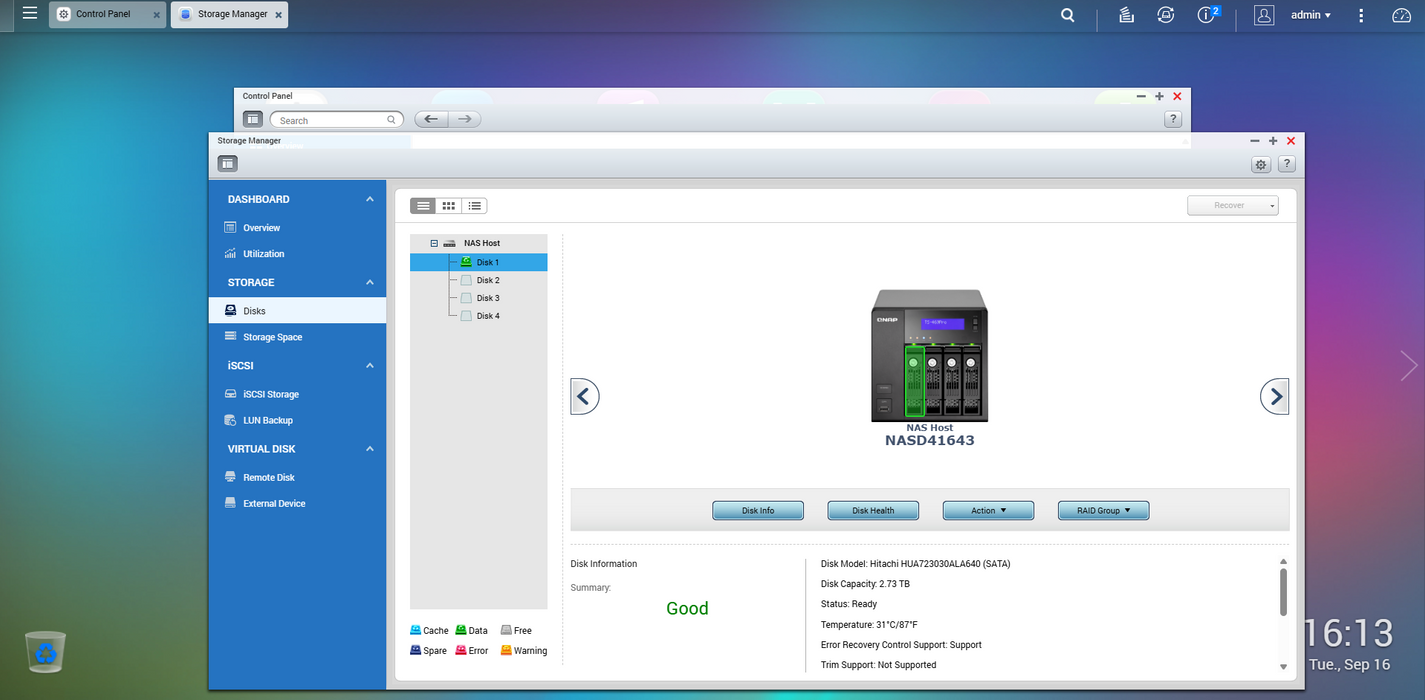Switch to the single-column list view
1425x700 pixels.
(423, 205)
